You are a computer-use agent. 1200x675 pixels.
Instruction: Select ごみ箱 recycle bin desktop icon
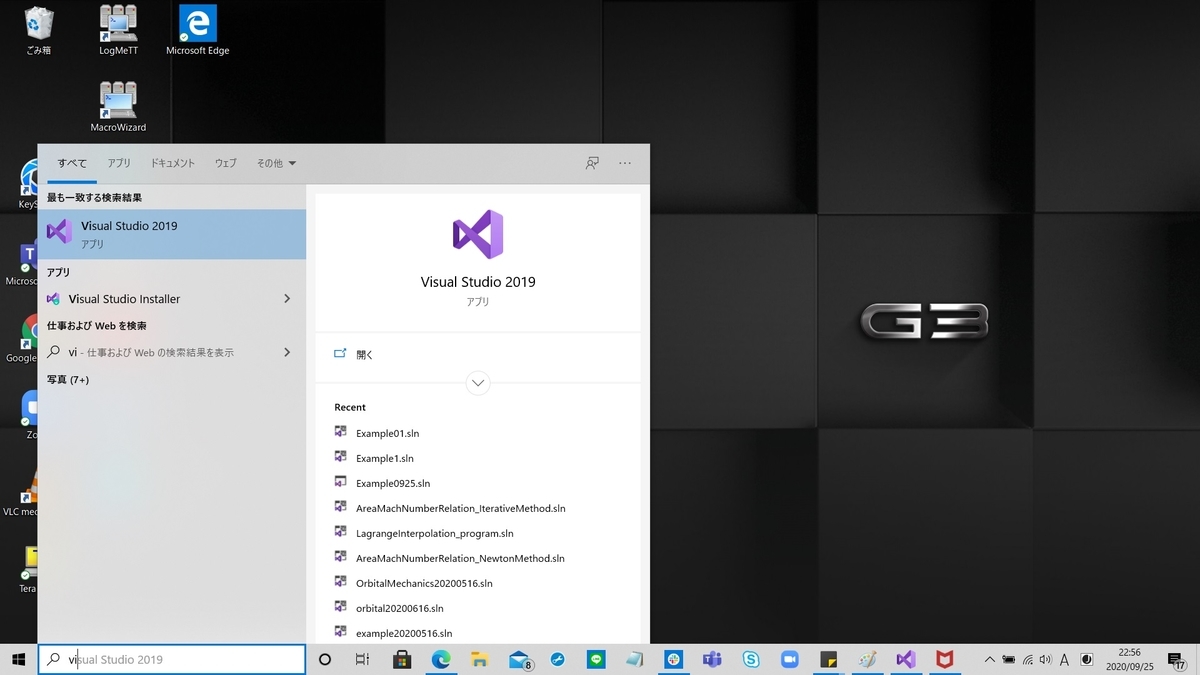39,30
